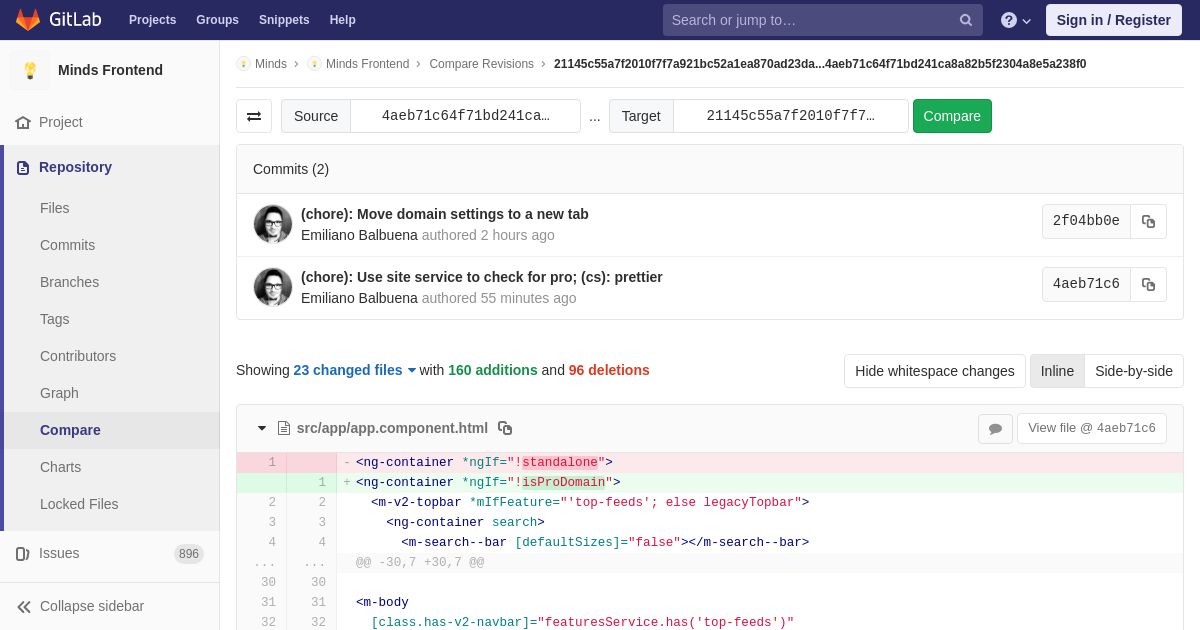This screenshot has width=1200, height=630.
Task: Expand the 23 changed files dropdown
Action: point(355,370)
